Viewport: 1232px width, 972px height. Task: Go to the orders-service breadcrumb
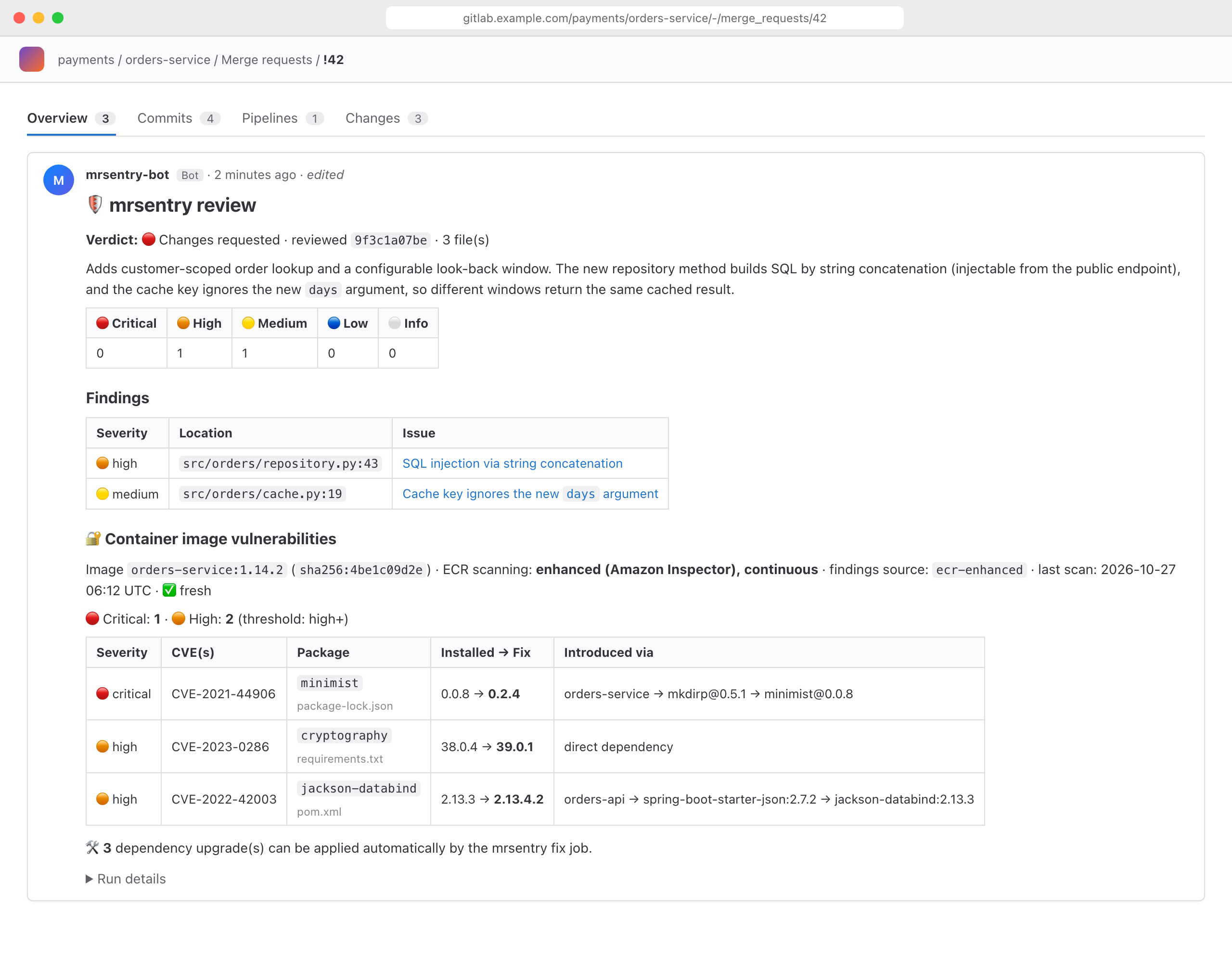[x=168, y=60]
